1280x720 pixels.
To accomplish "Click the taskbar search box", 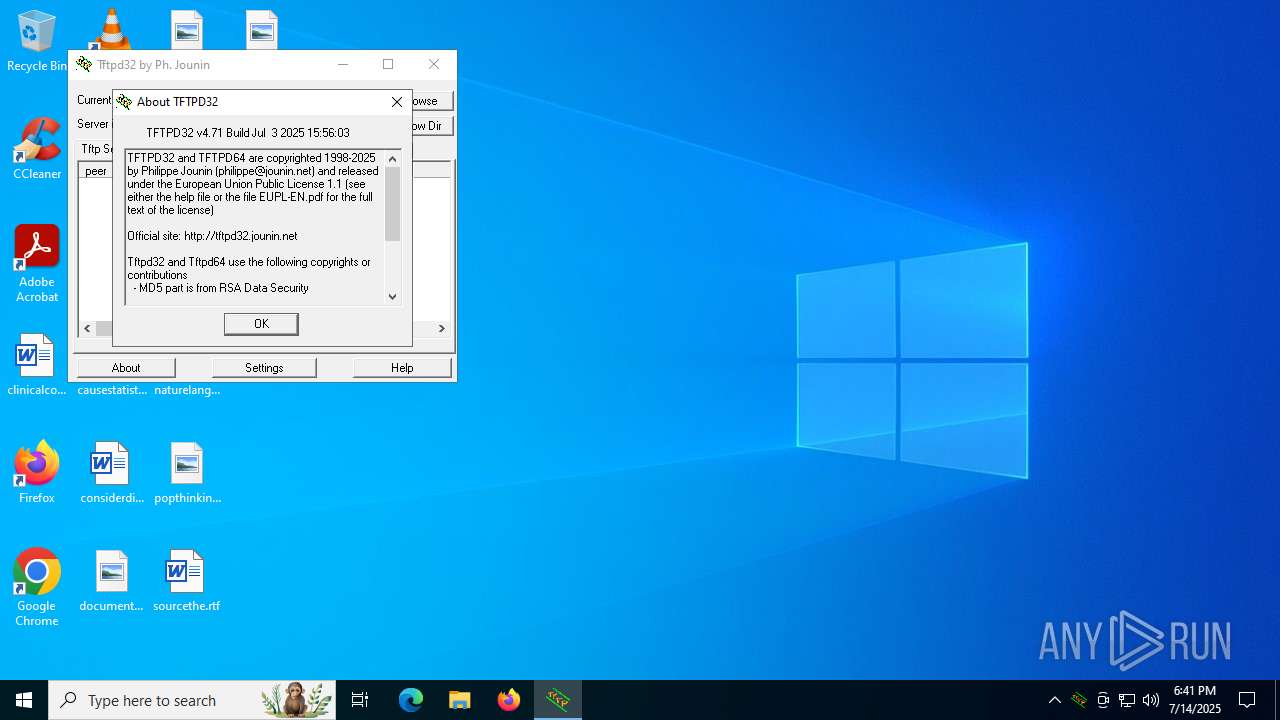I will coord(192,700).
